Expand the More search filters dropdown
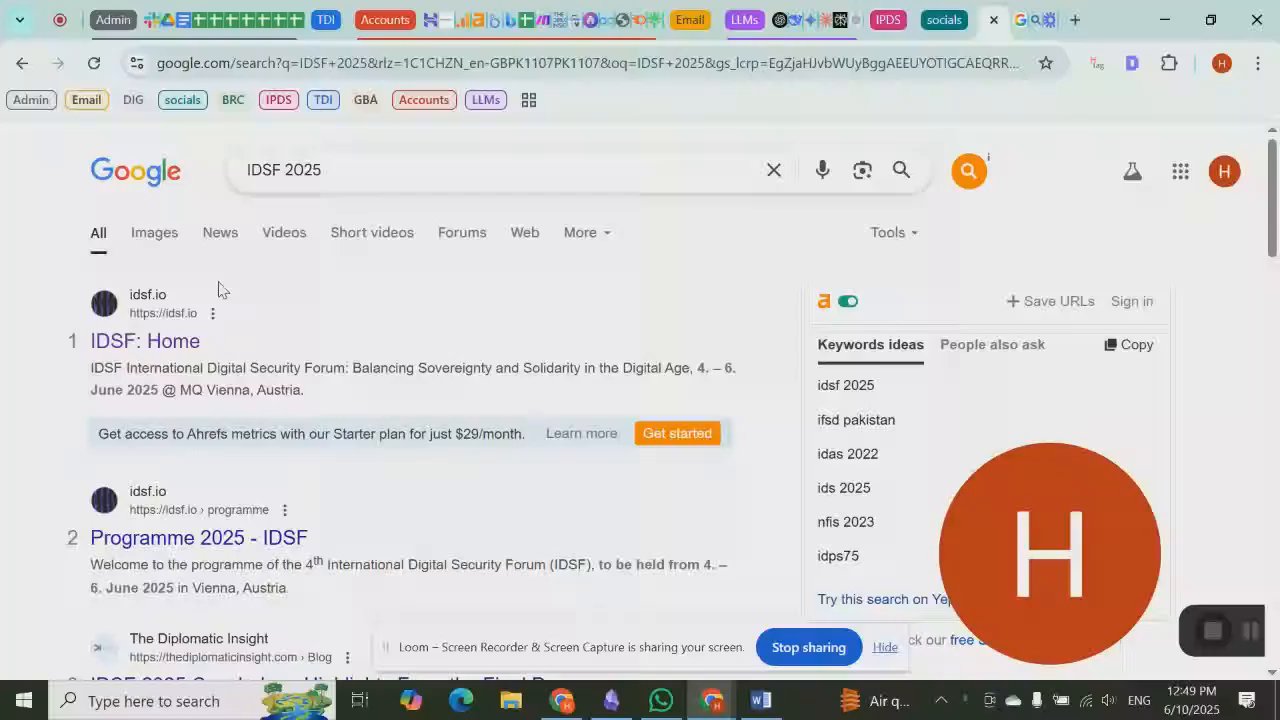Image resolution: width=1280 pixels, height=720 pixels. click(587, 232)
